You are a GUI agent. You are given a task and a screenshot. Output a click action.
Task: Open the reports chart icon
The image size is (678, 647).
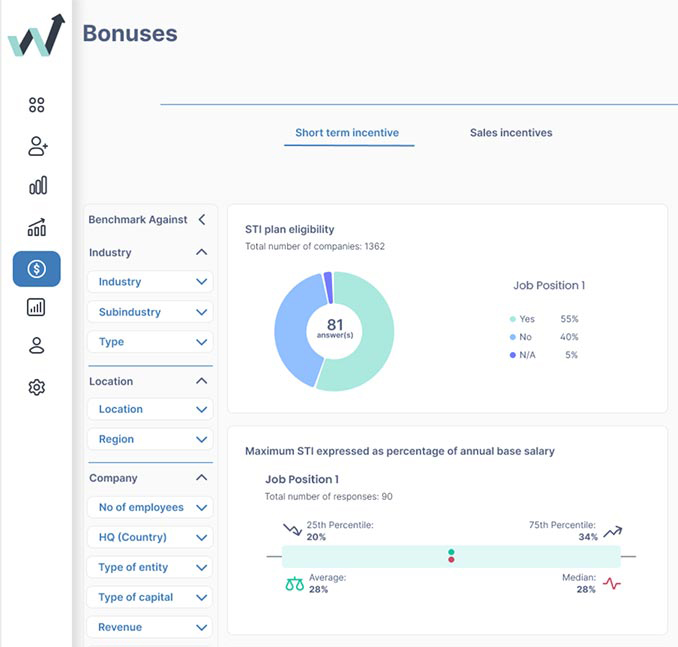tap(37, 307)
